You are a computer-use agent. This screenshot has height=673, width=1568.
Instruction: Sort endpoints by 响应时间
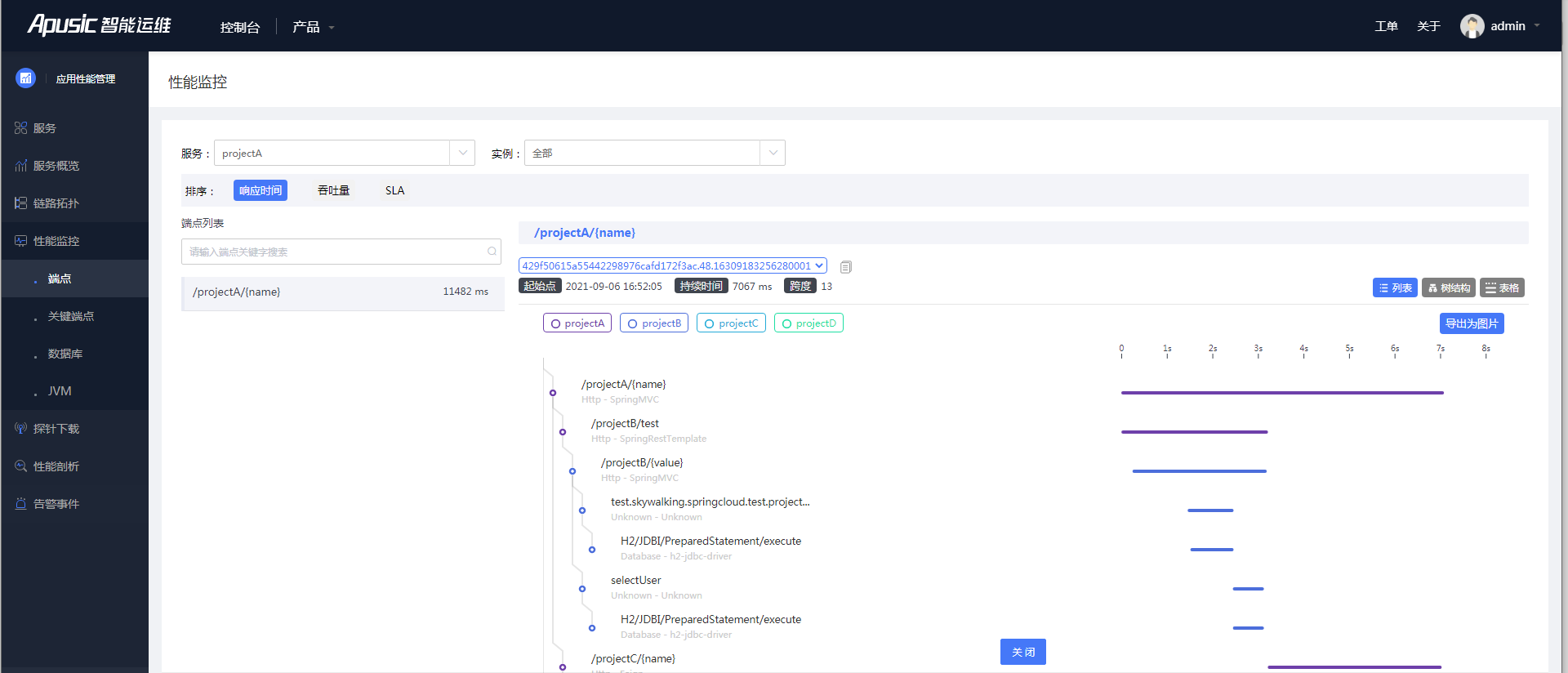pyautogui.click(x=261, y=190)
